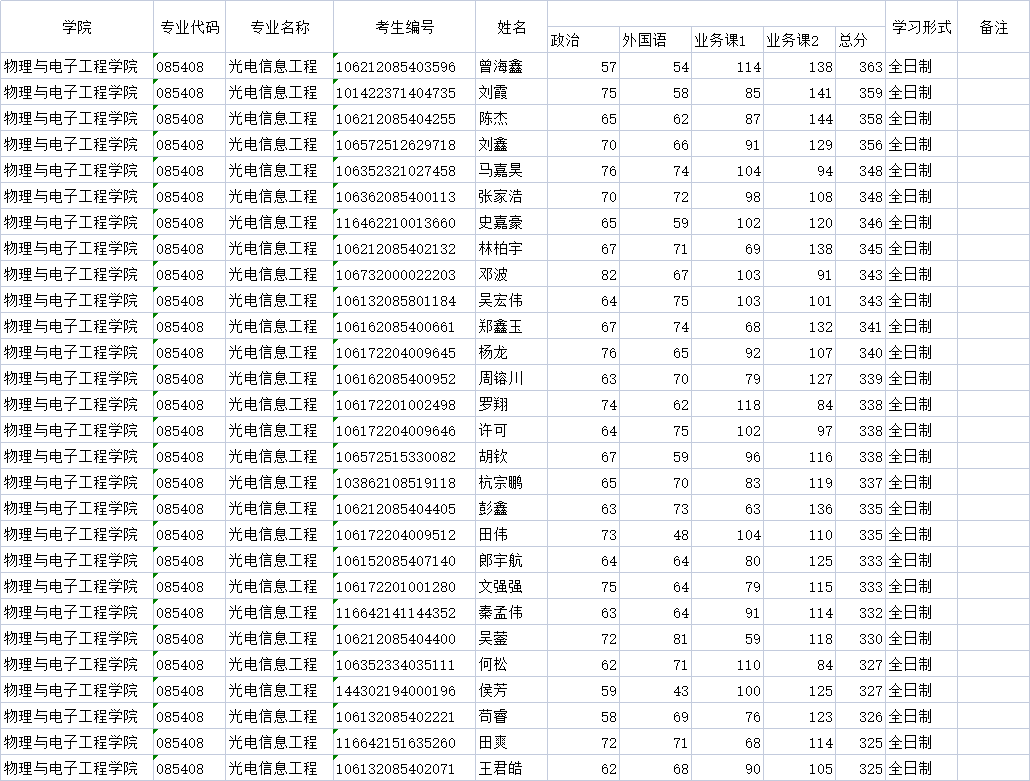Screen dimensions: 1030x781
Task: Click total score 332 for 秦孟伟
Action: click(x=861, y=613)
